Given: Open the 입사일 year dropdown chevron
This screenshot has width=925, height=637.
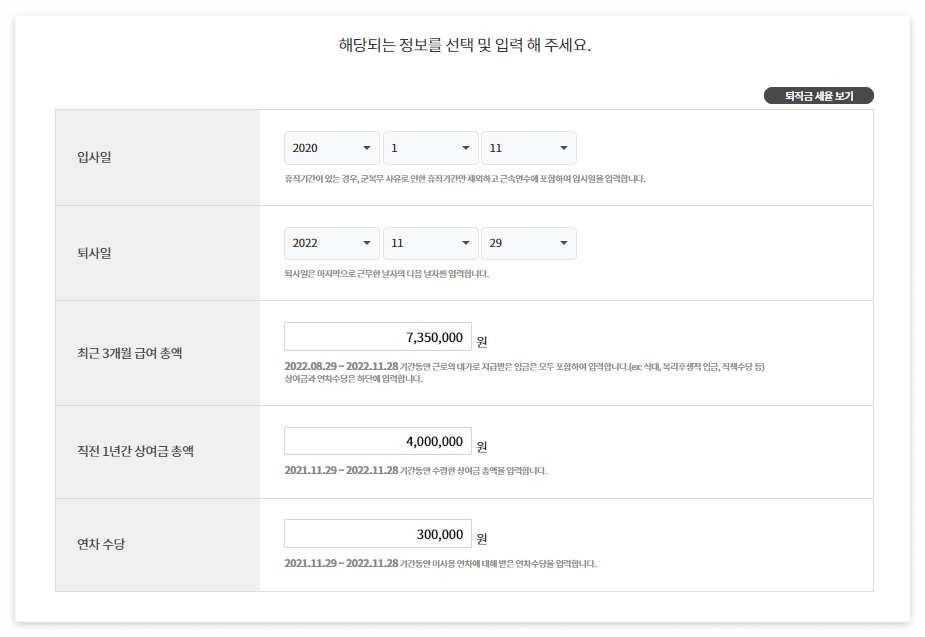Looking at the screenshot, I should 365,147.
